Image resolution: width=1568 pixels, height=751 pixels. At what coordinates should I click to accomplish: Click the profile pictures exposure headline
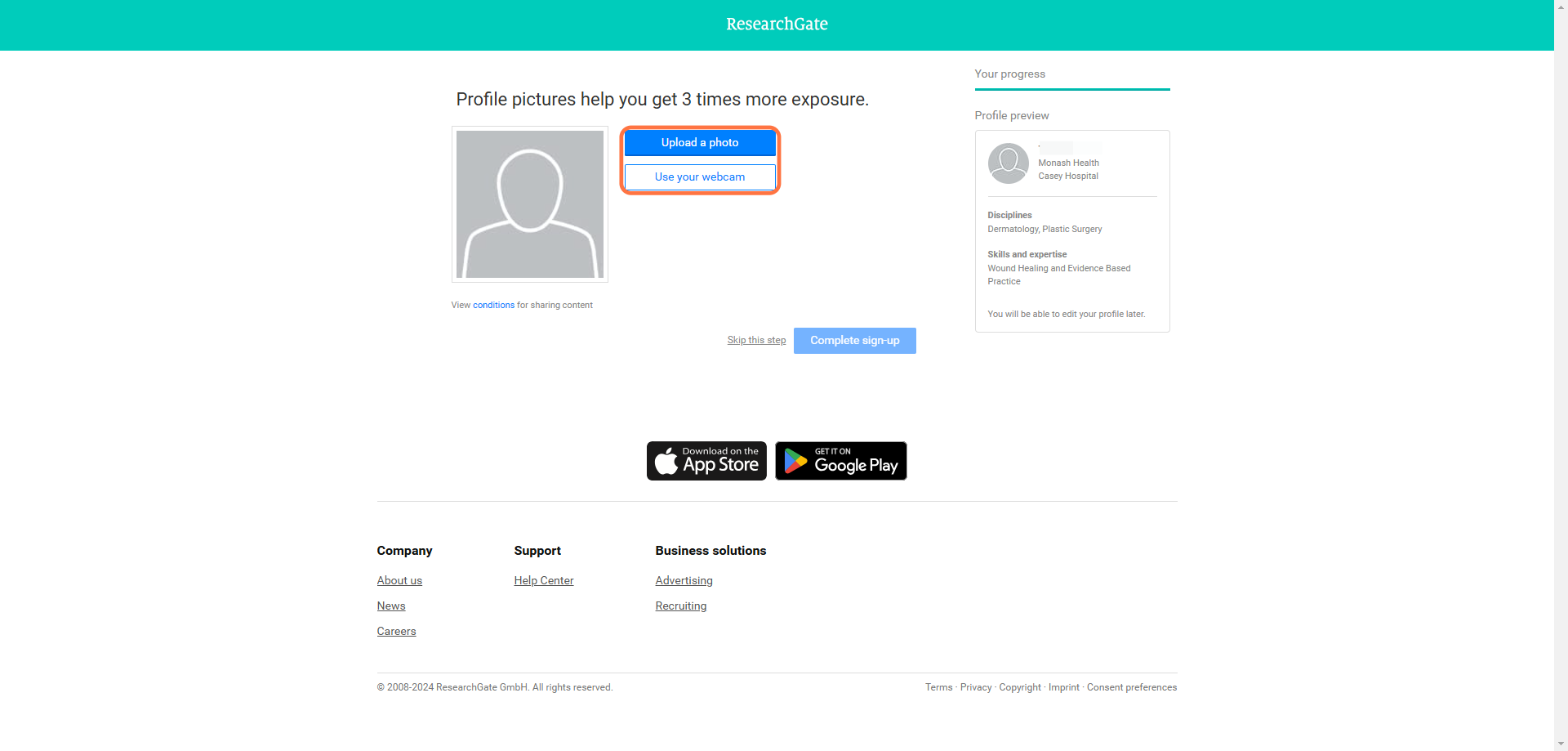(x=662, y=100)
